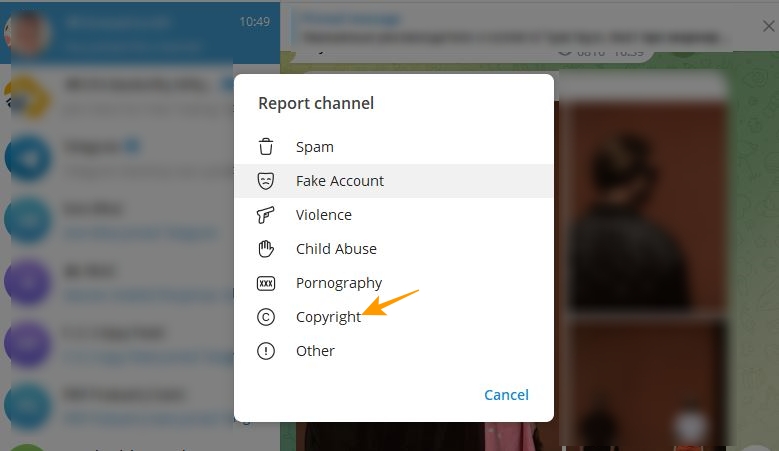Viewport: 779px width, 451px height.
Task: Select Violence as report reason
Action: click(393, 215)
